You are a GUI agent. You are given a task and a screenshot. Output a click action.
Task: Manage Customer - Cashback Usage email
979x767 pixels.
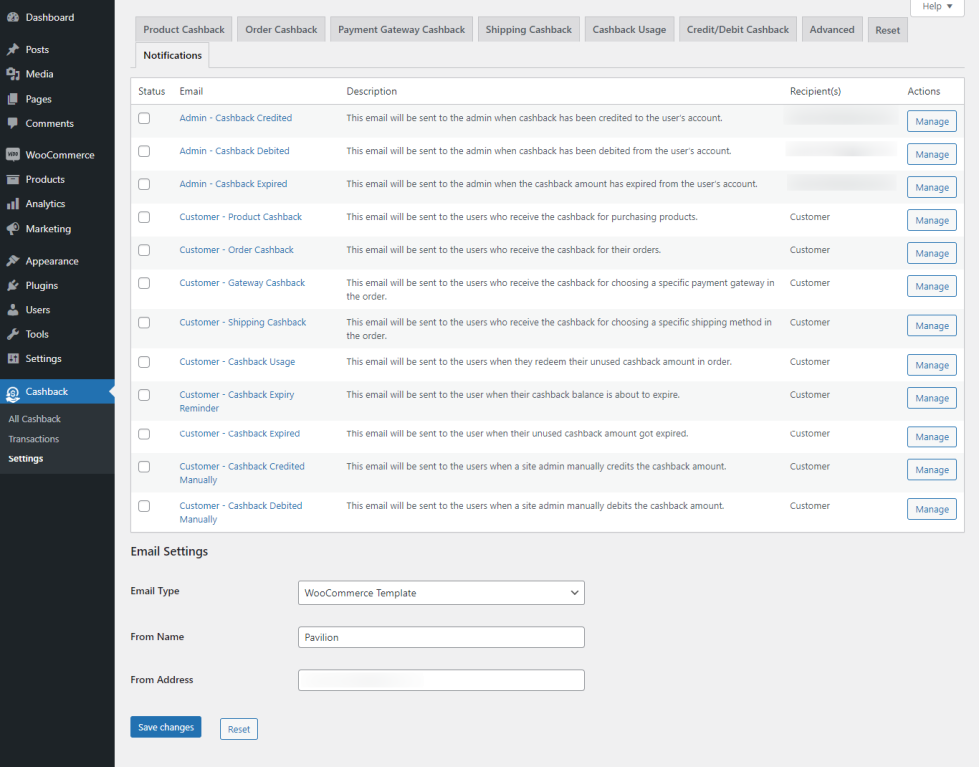tap(932, 365)
